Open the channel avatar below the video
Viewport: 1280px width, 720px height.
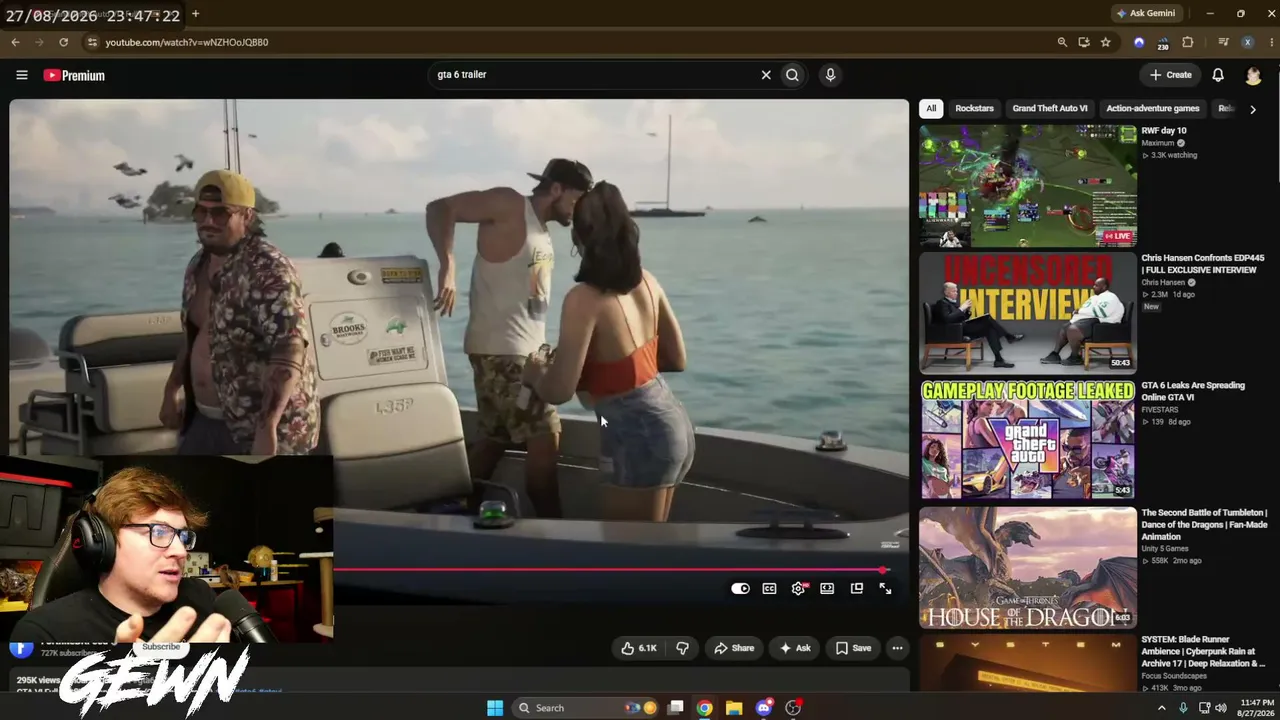click(x=21, y=648)
